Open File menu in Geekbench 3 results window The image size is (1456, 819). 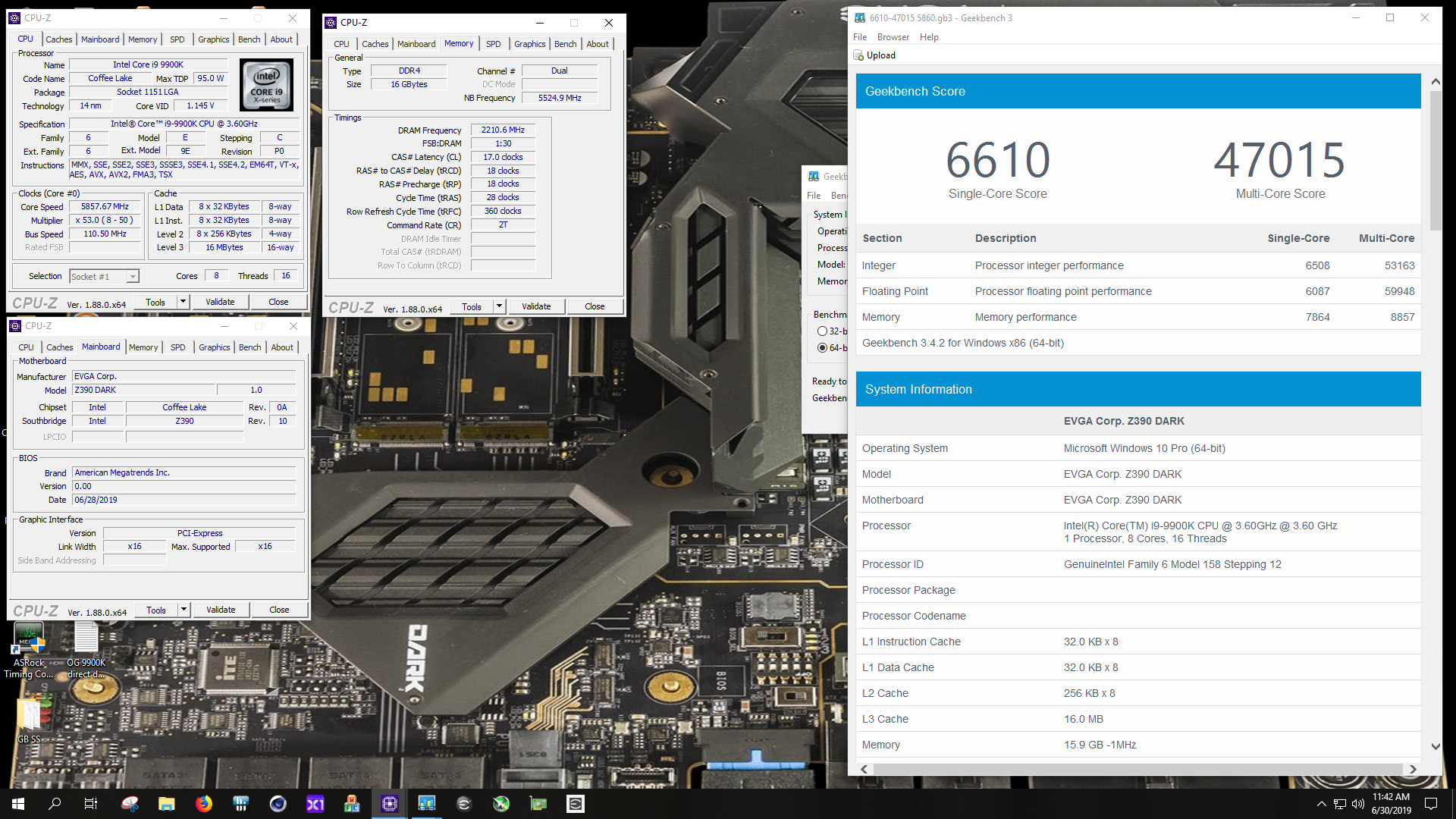[860, 37]
